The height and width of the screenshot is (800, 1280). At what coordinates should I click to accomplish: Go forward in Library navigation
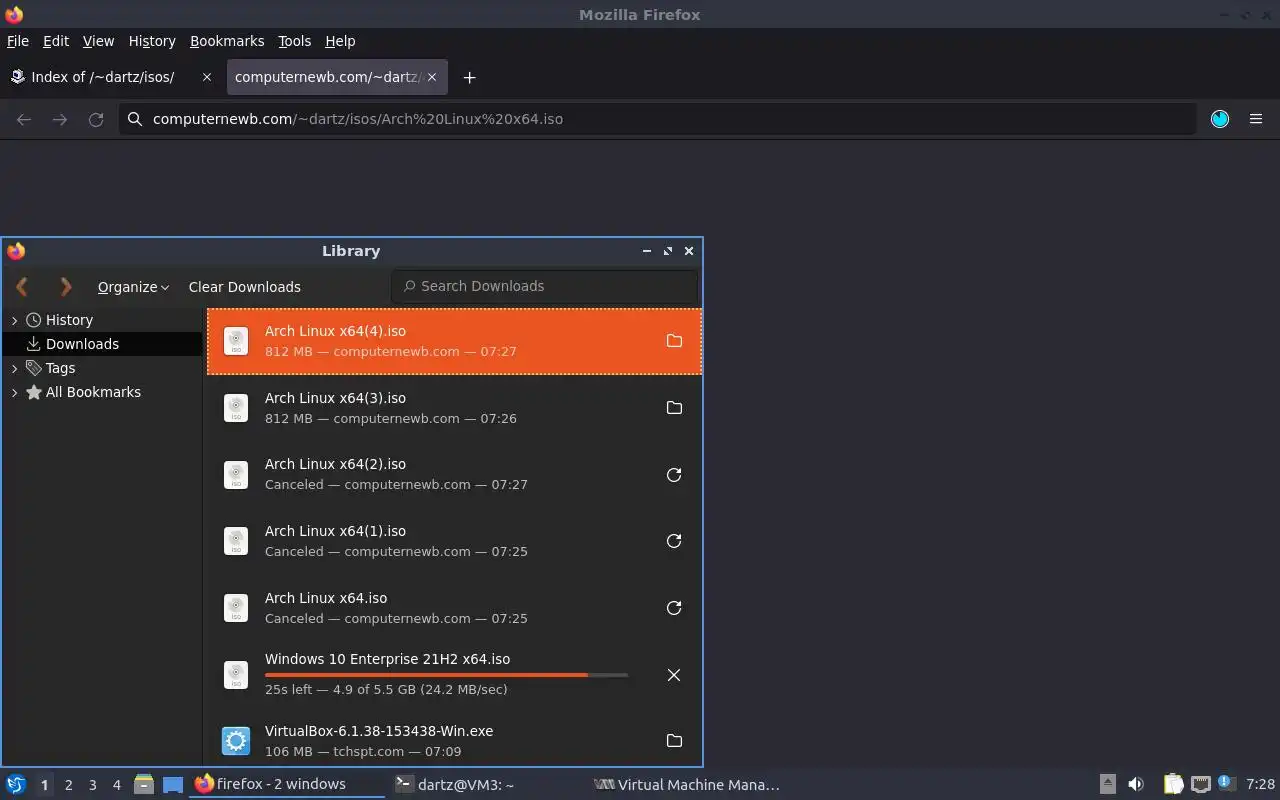[x=66, y=287]
